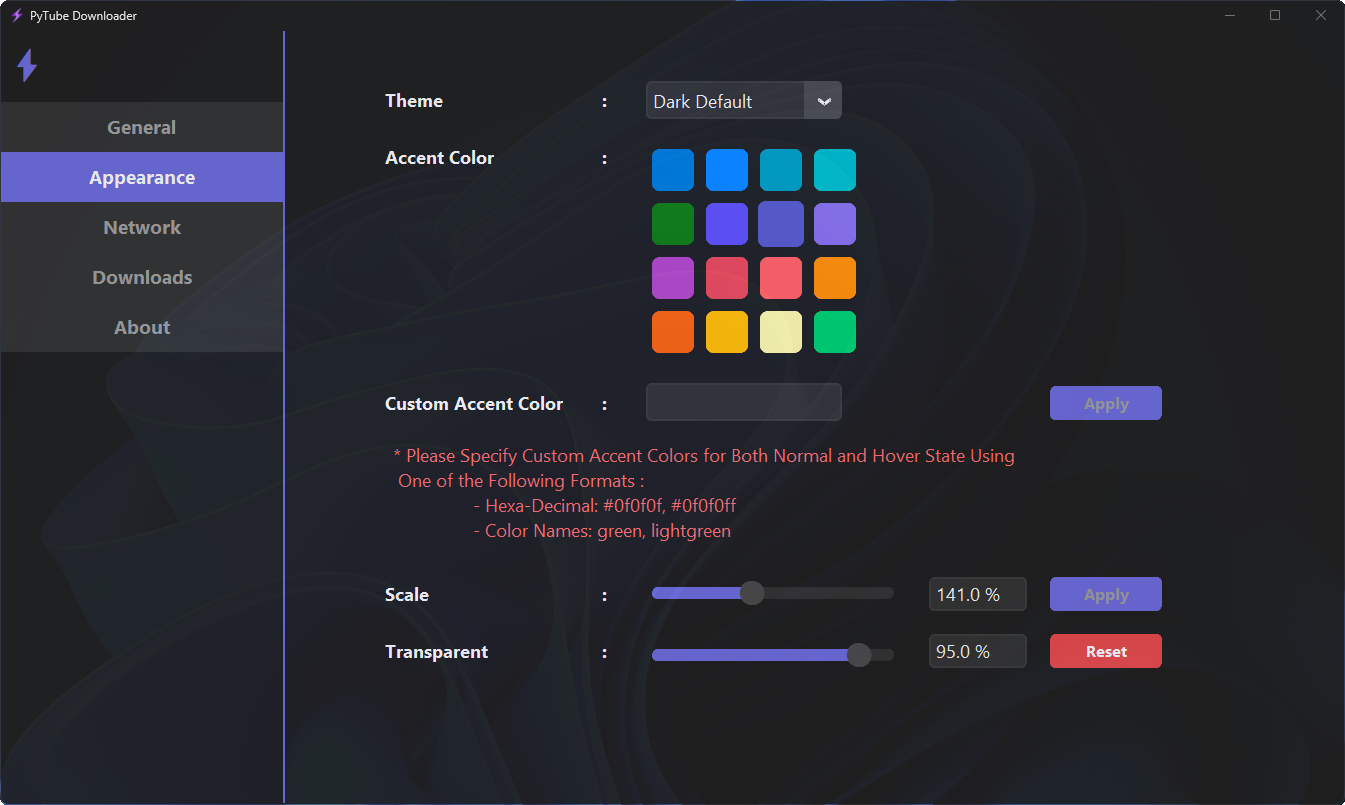
Task: Pick the bright blue accent swatch
Action: [727, 170]
